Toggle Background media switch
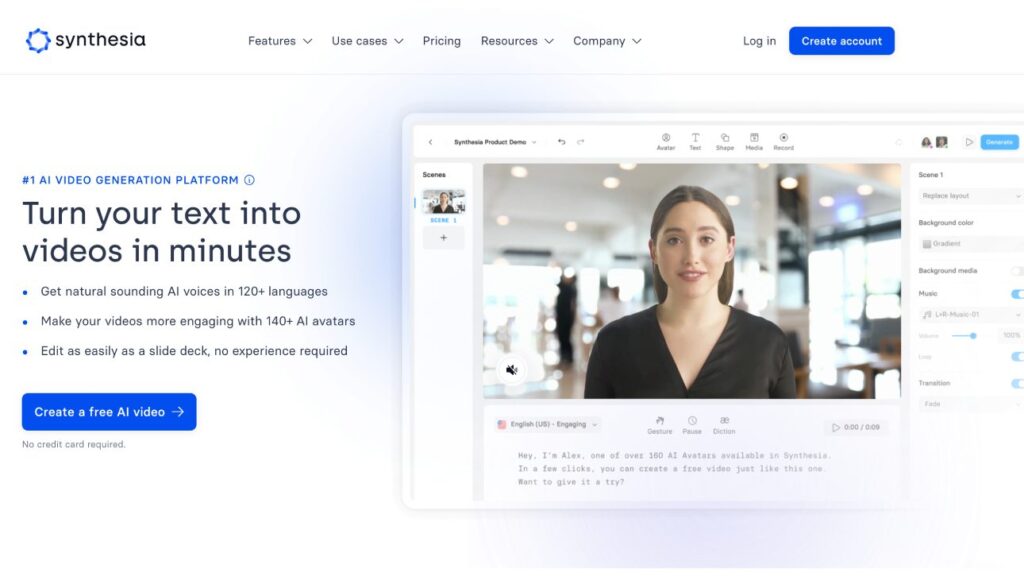Image resolution: width=1024 pixels, height=576 pixels. [1017, 271]
